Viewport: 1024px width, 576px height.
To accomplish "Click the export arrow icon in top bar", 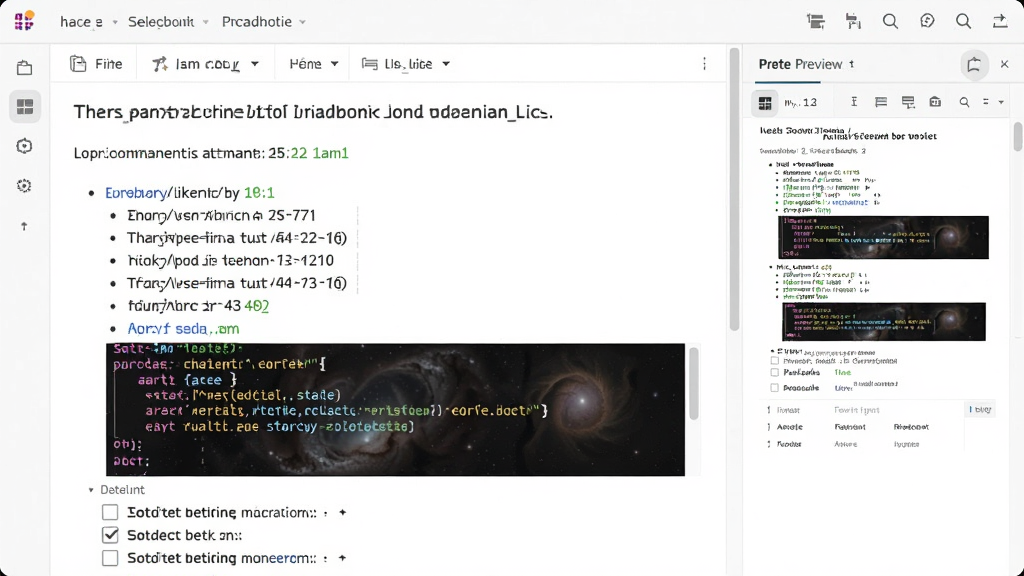I will pyautogui.click(x=1000, y=22).
